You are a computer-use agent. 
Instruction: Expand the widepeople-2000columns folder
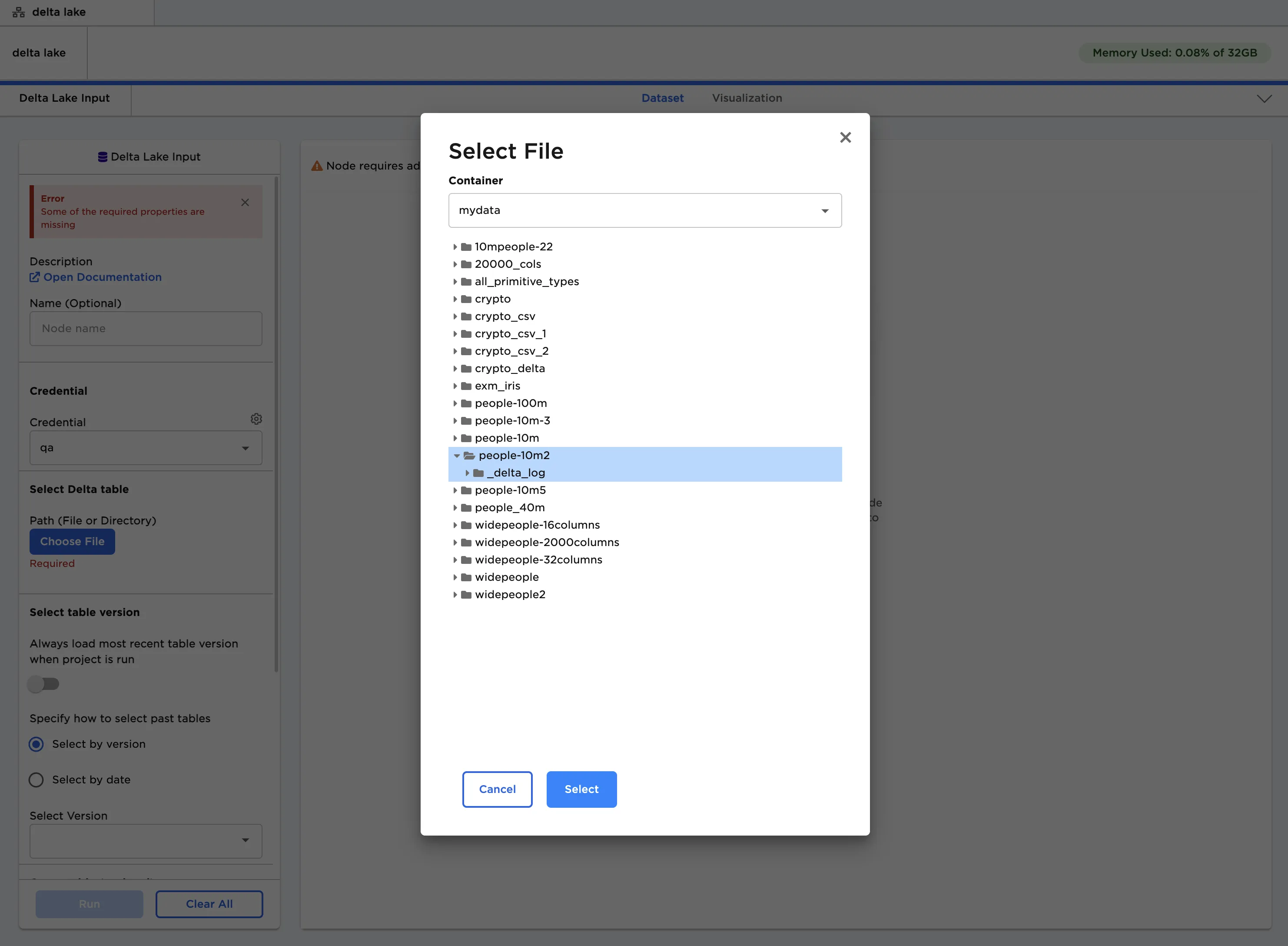click(x=455, y=542)
